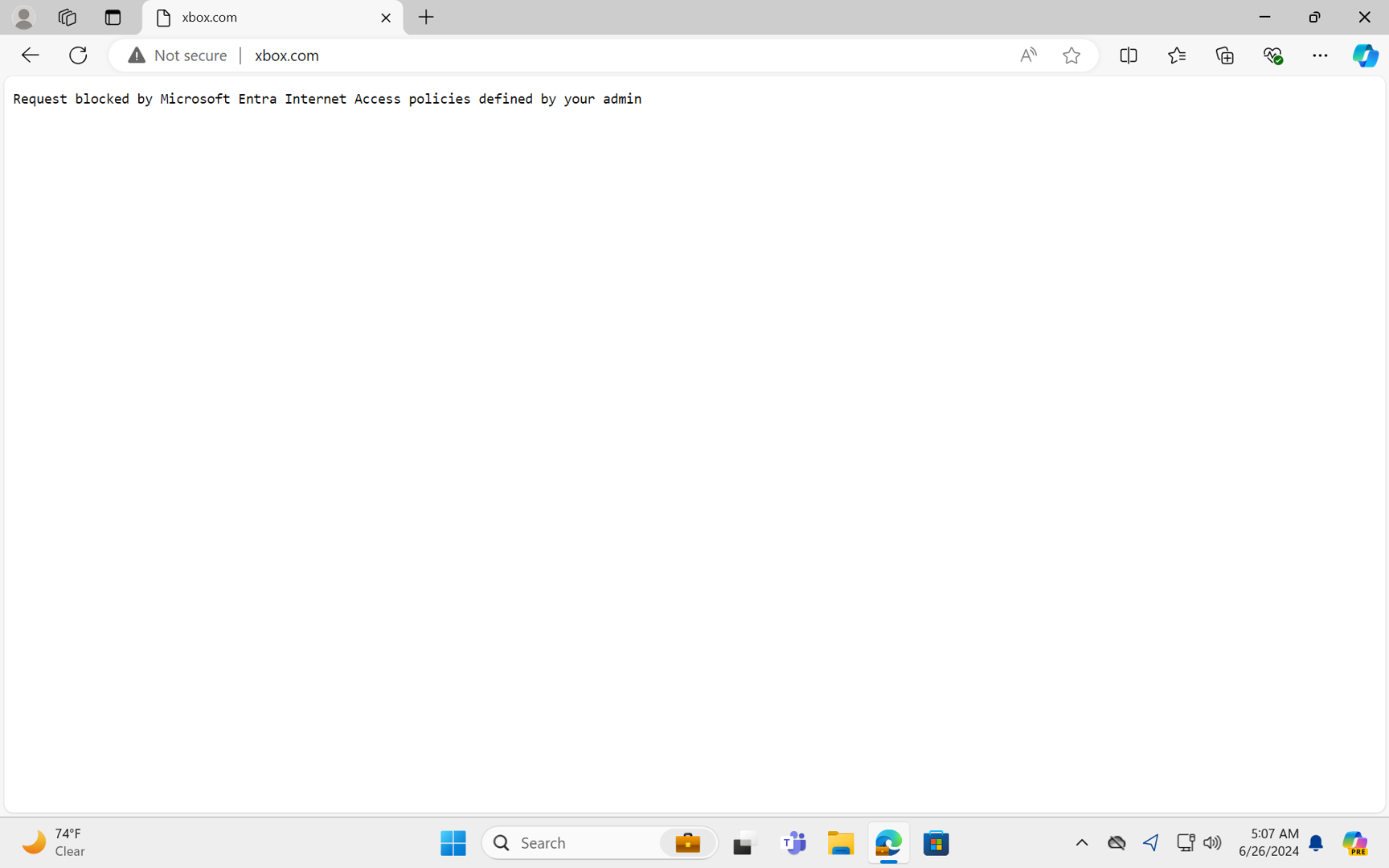Select the xbox.com tab
Image resolution: width=1389 pixels, height=868 pixels.
coord(272,17)
